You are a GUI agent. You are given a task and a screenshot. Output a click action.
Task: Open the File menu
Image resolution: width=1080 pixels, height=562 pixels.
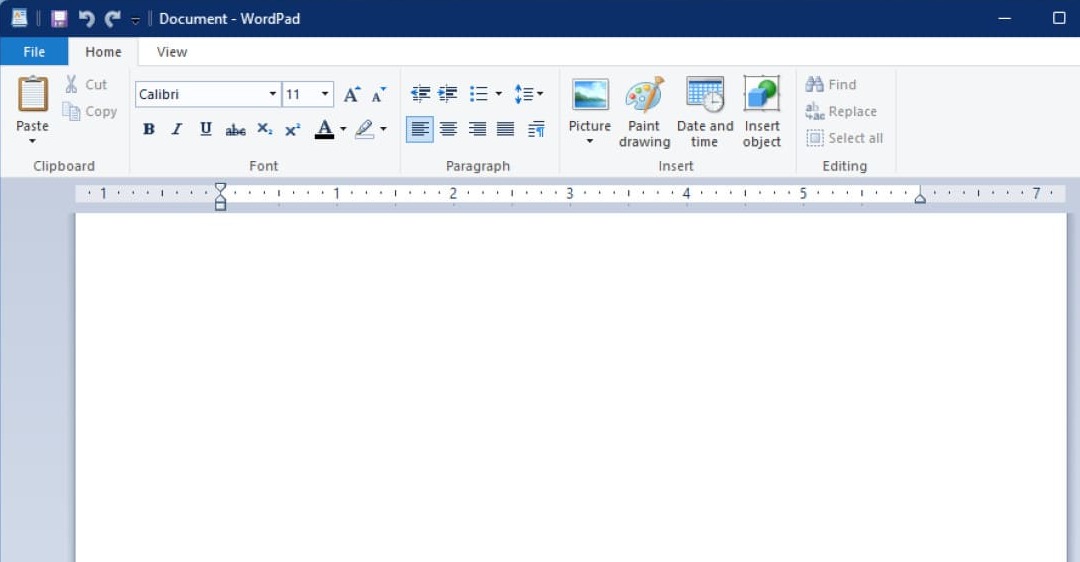coord(34,52)
